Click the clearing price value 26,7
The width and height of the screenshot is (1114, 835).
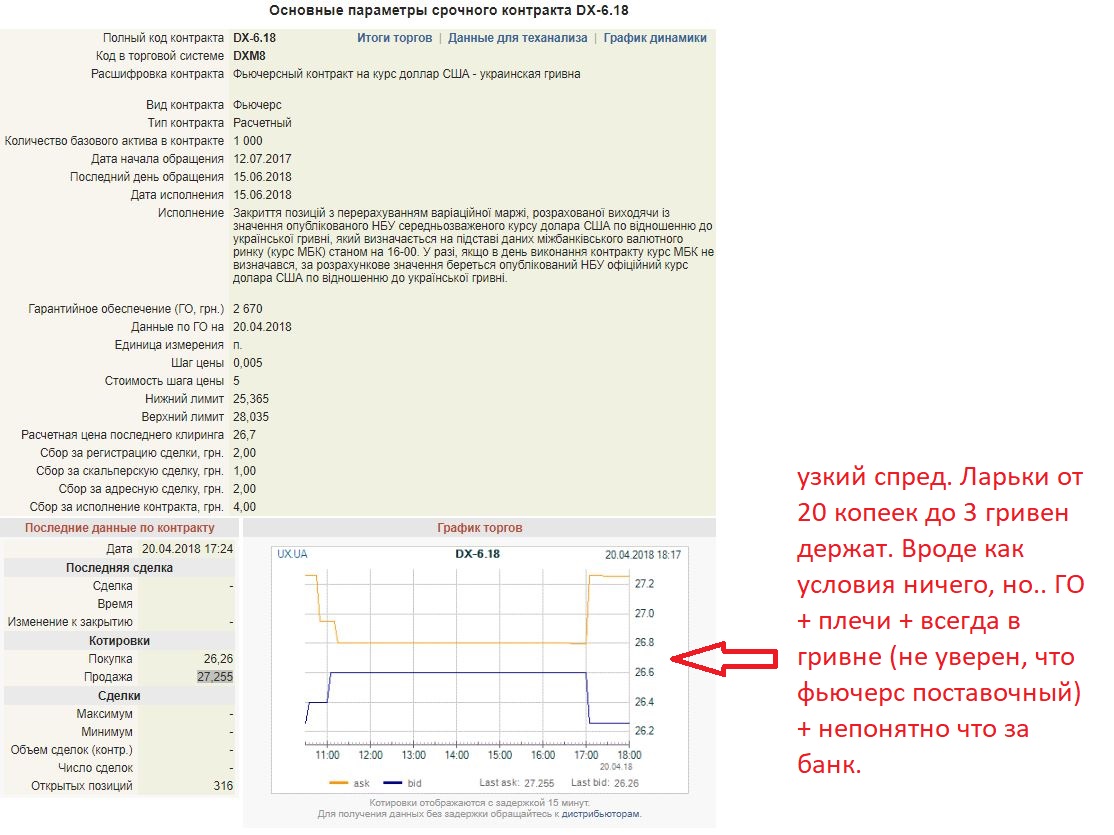click(244, 434)
